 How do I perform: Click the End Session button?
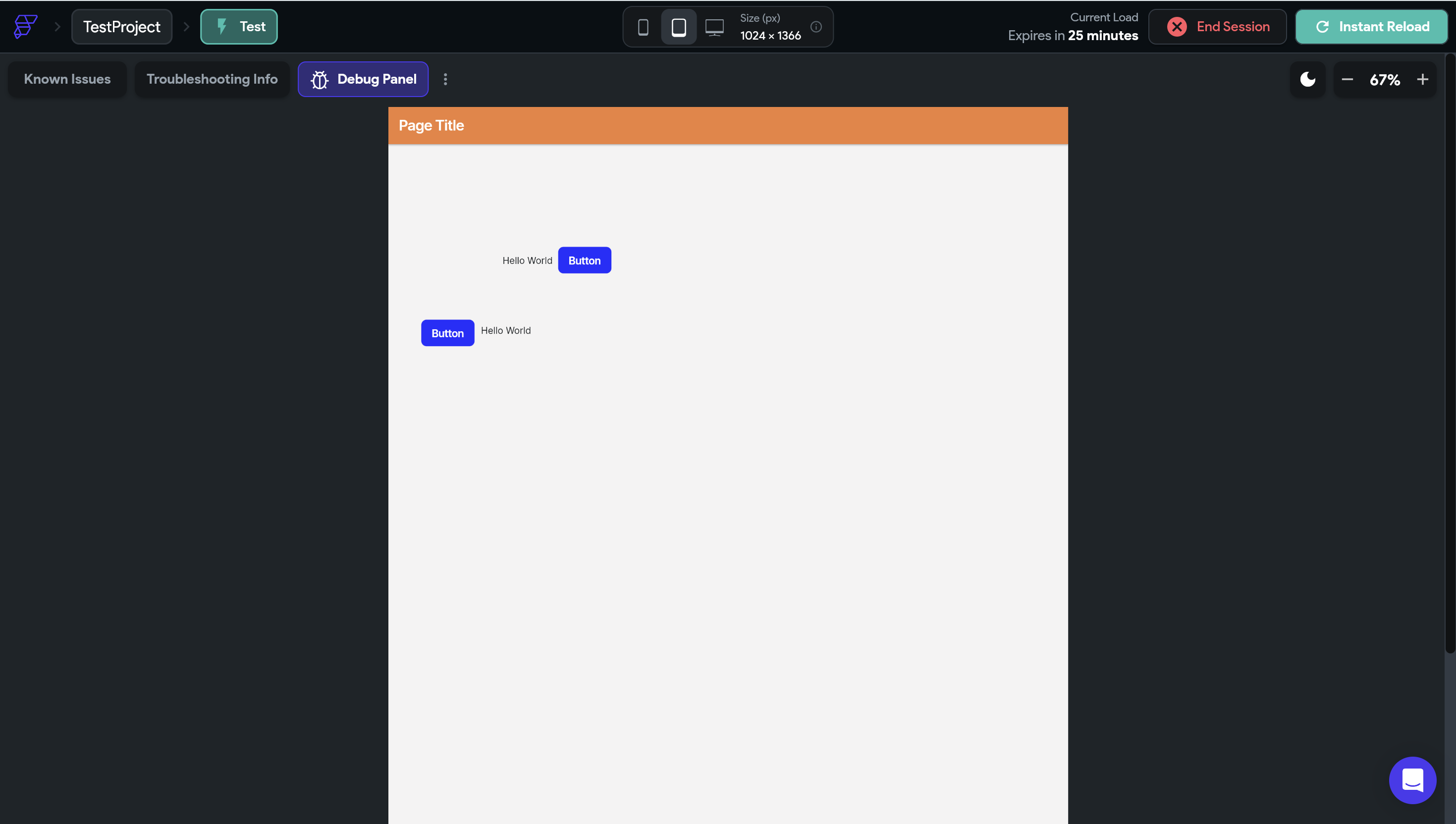click(1217, 27)
